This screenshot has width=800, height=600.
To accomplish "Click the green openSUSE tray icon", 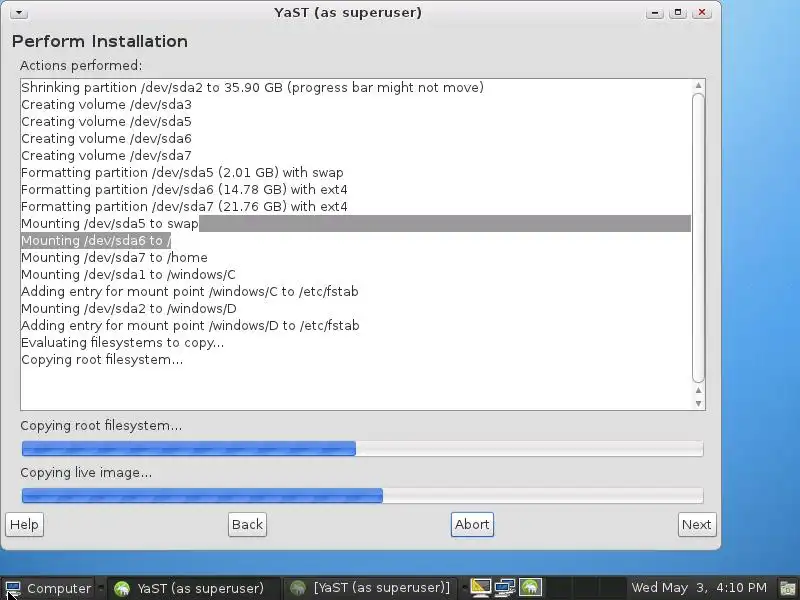I will [530, 588].
